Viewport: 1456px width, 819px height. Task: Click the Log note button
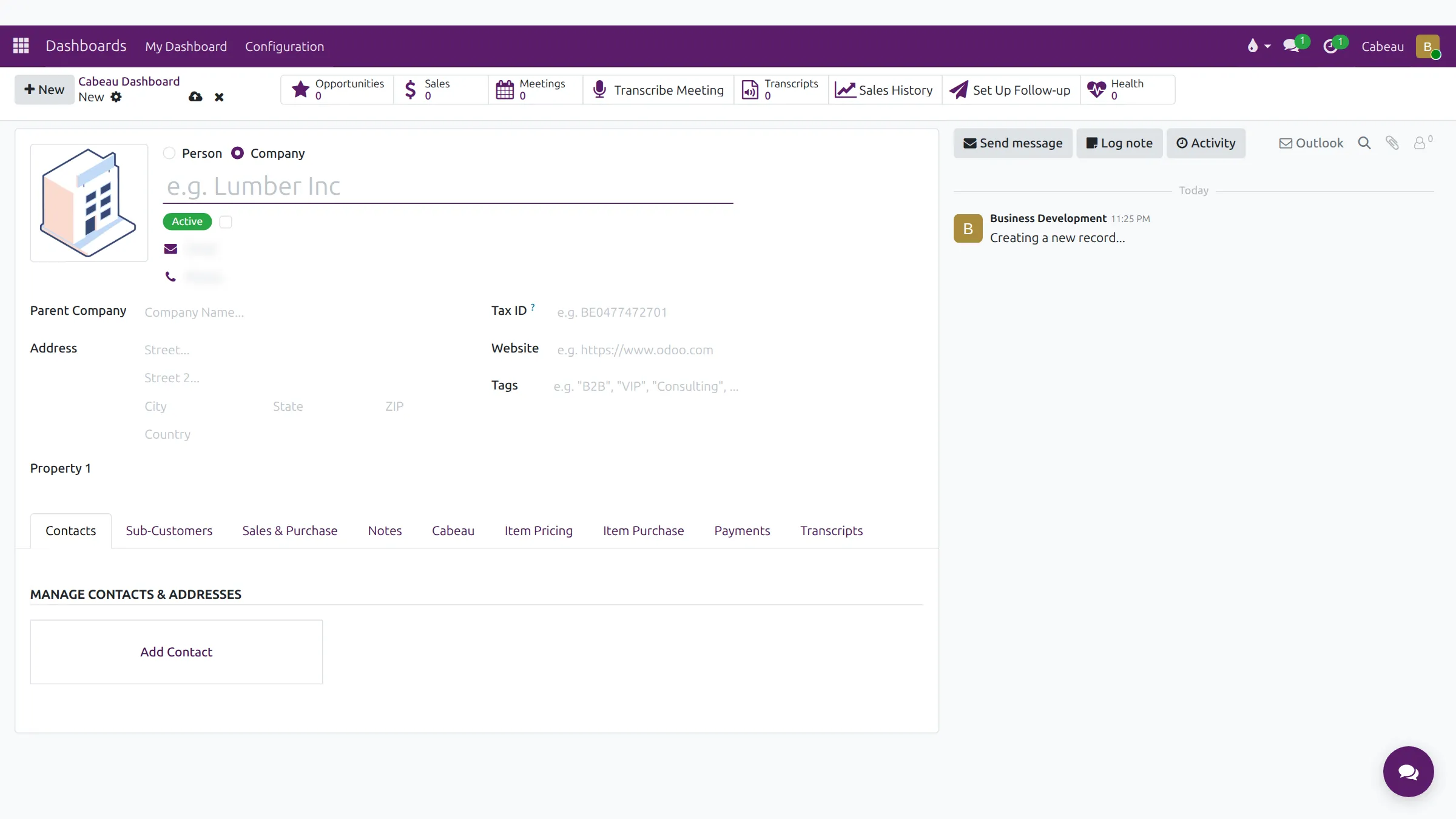[x=1119, y=143]
